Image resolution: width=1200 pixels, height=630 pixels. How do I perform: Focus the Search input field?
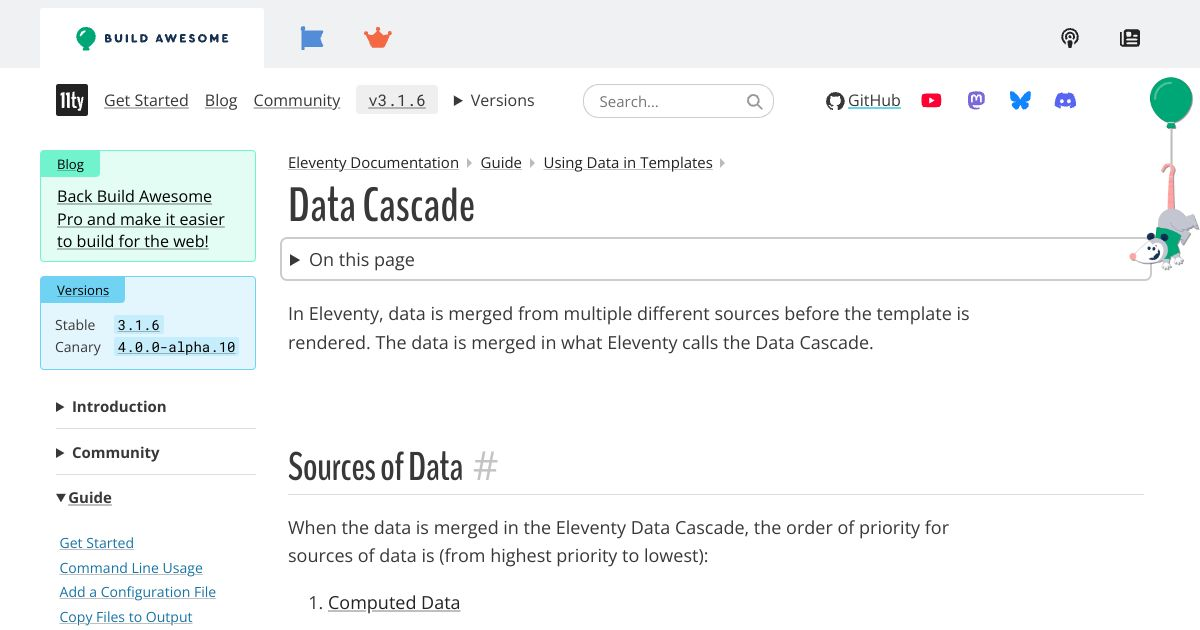(x=678, y=101)
